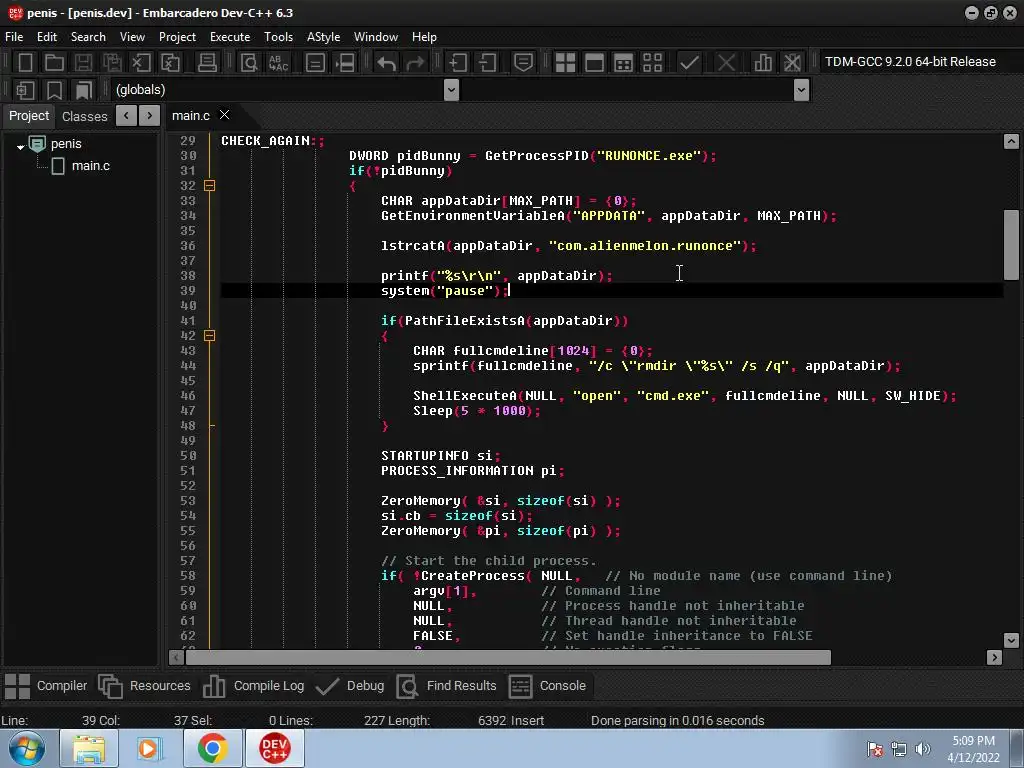1024x768 pixels.
Task: Open Find with the magnifier icon
Action: [249, 63]
